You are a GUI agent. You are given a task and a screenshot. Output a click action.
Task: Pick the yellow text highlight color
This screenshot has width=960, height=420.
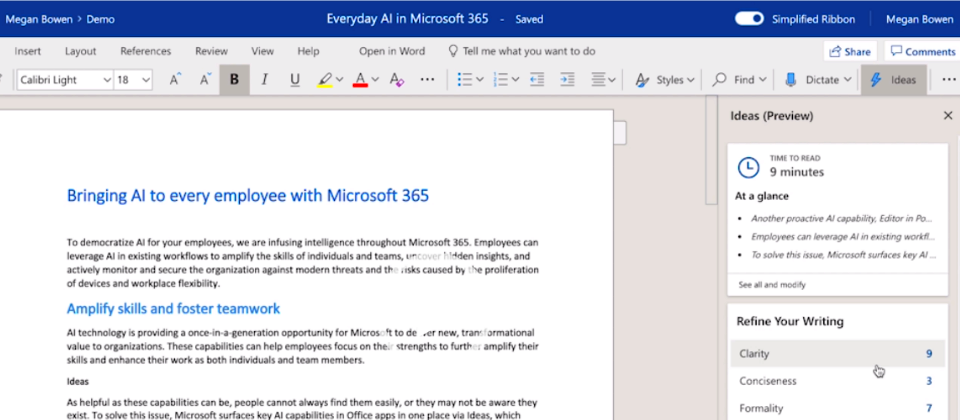(324, 80)
